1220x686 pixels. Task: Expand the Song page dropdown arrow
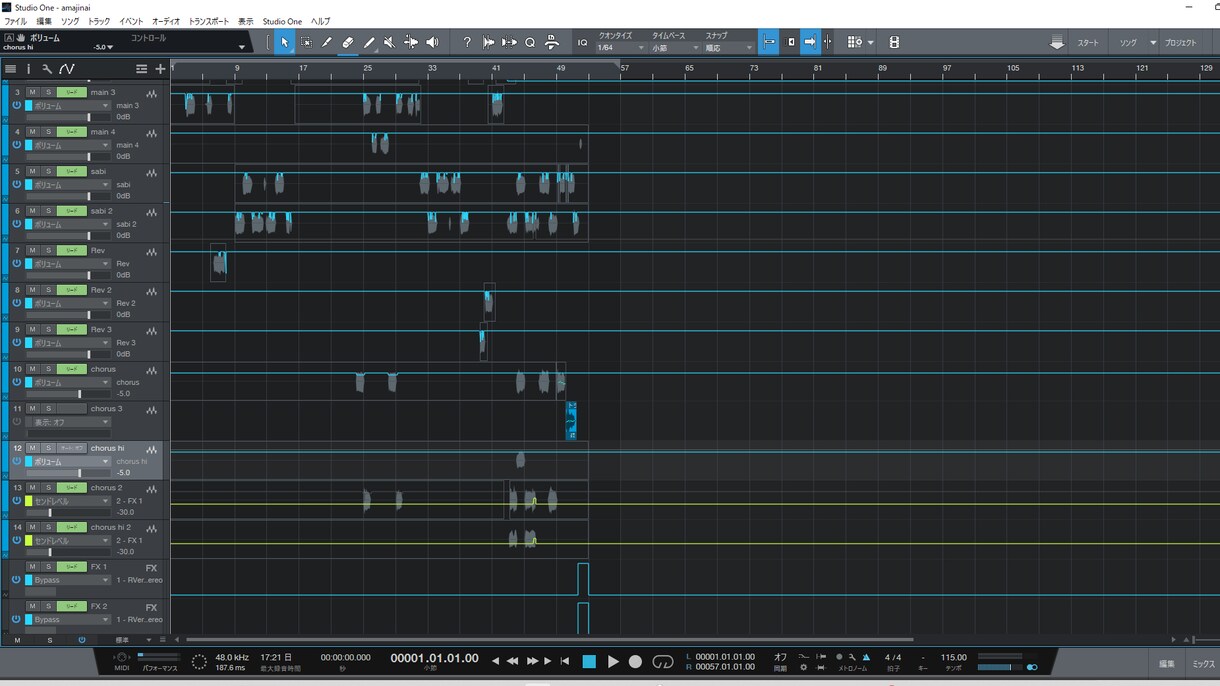(x=1152, y=43)
